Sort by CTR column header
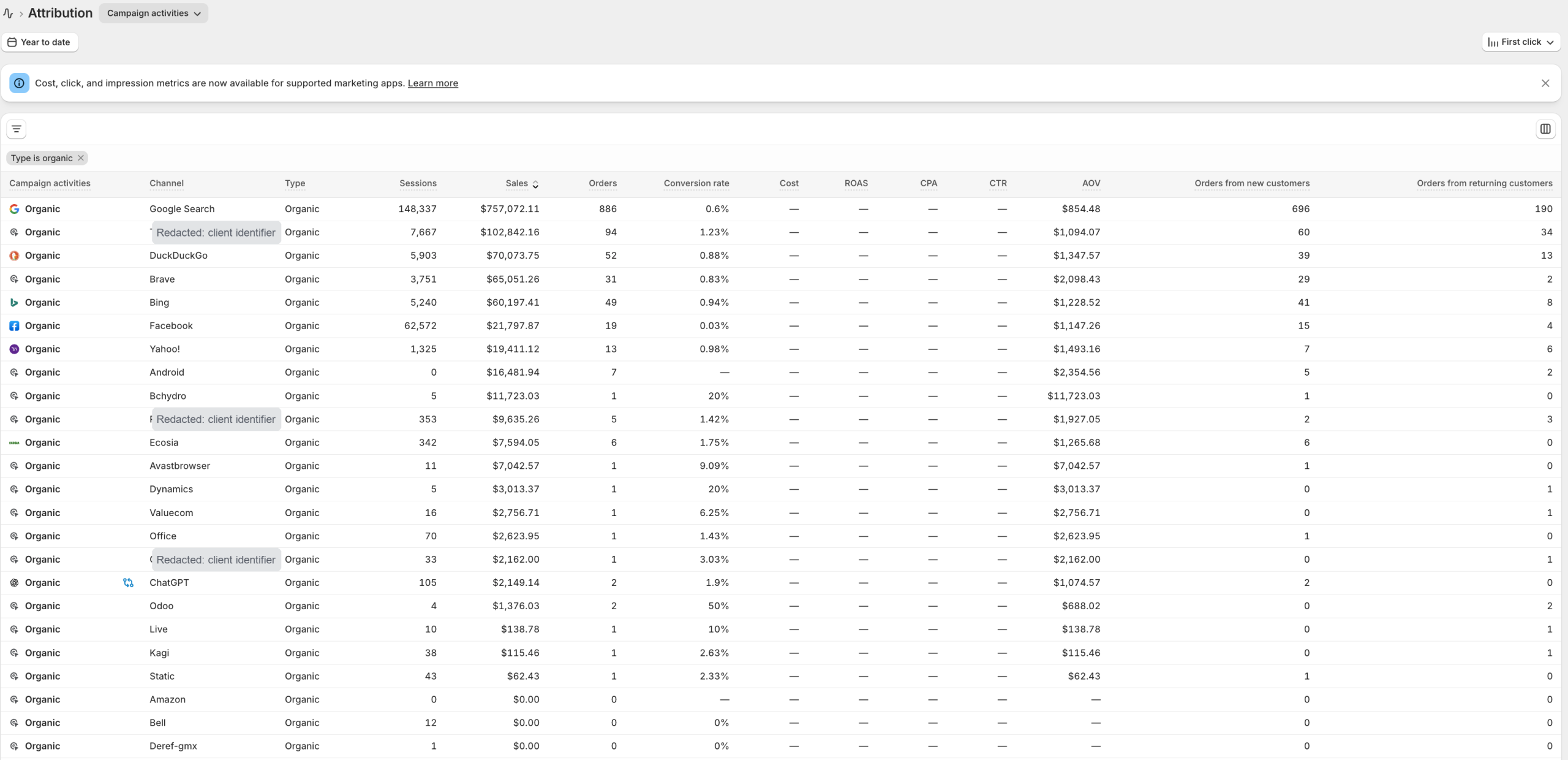Viewport: 1568px width, 760px height. click(998, 183)
